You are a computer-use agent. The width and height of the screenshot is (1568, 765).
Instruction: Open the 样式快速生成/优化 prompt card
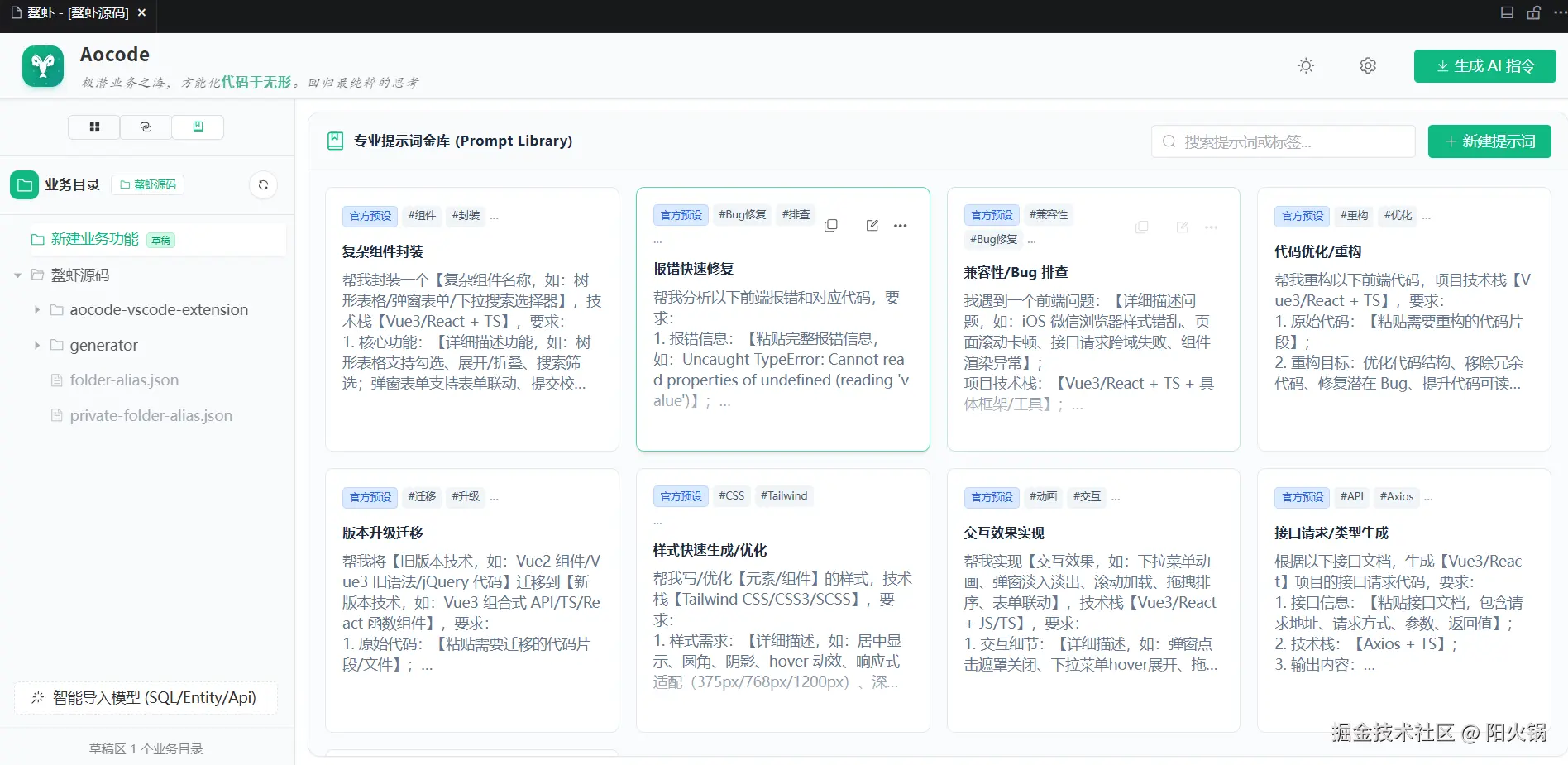[782, 600]
